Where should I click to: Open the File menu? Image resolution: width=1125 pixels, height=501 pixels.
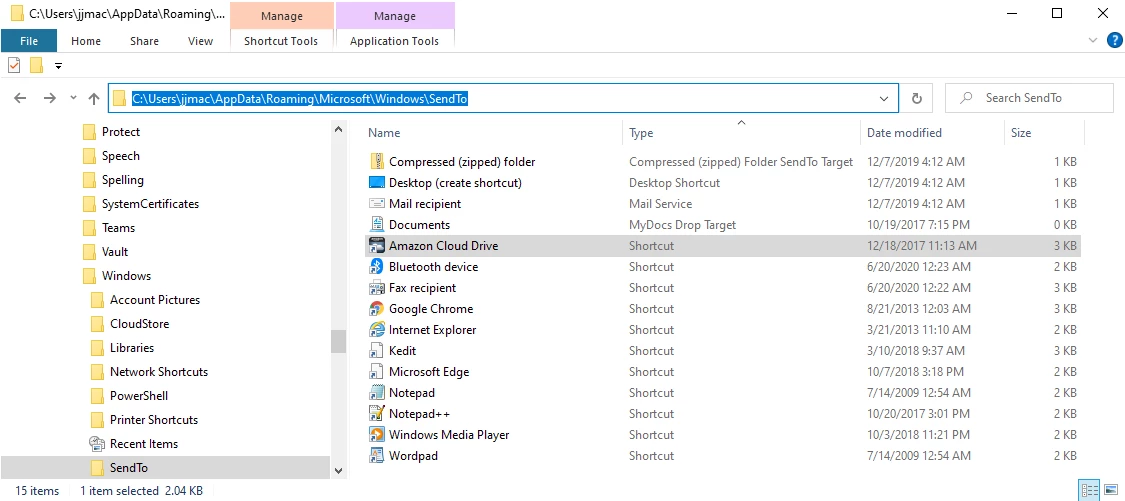point(29,41)
